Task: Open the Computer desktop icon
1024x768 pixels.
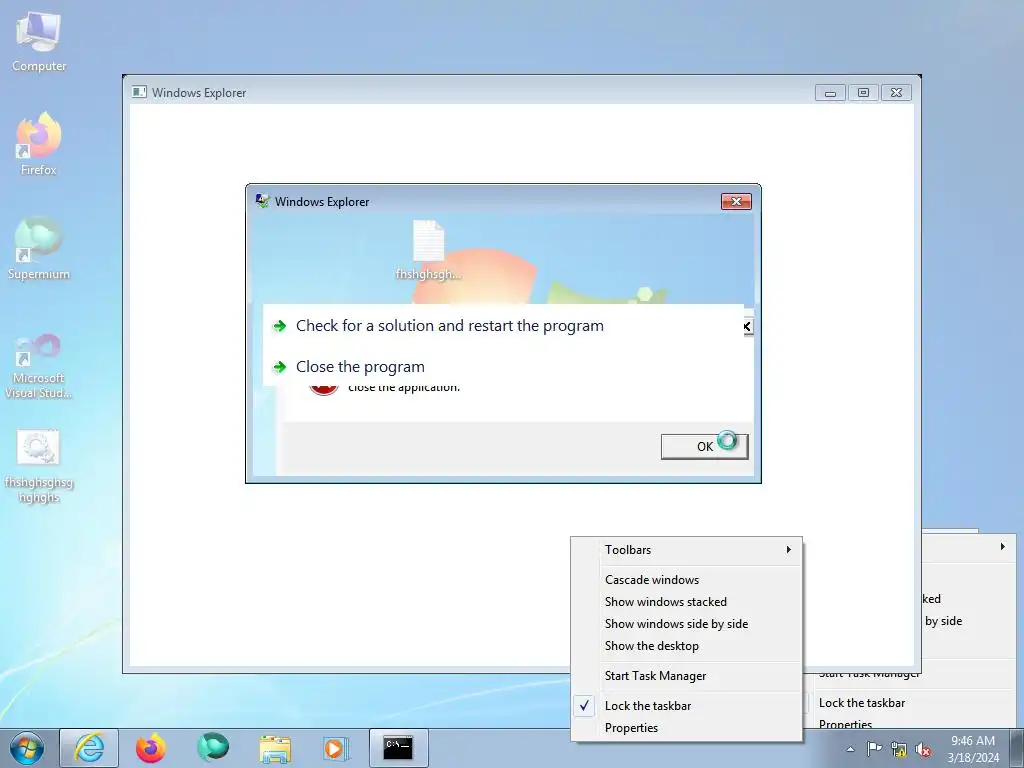Action: 39,41
